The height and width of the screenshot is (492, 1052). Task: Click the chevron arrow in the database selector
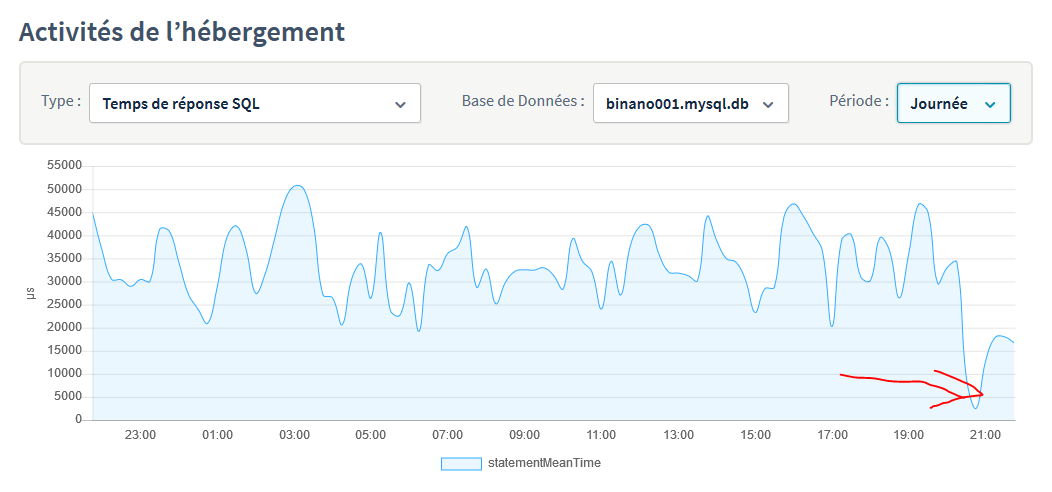(768, 104)
